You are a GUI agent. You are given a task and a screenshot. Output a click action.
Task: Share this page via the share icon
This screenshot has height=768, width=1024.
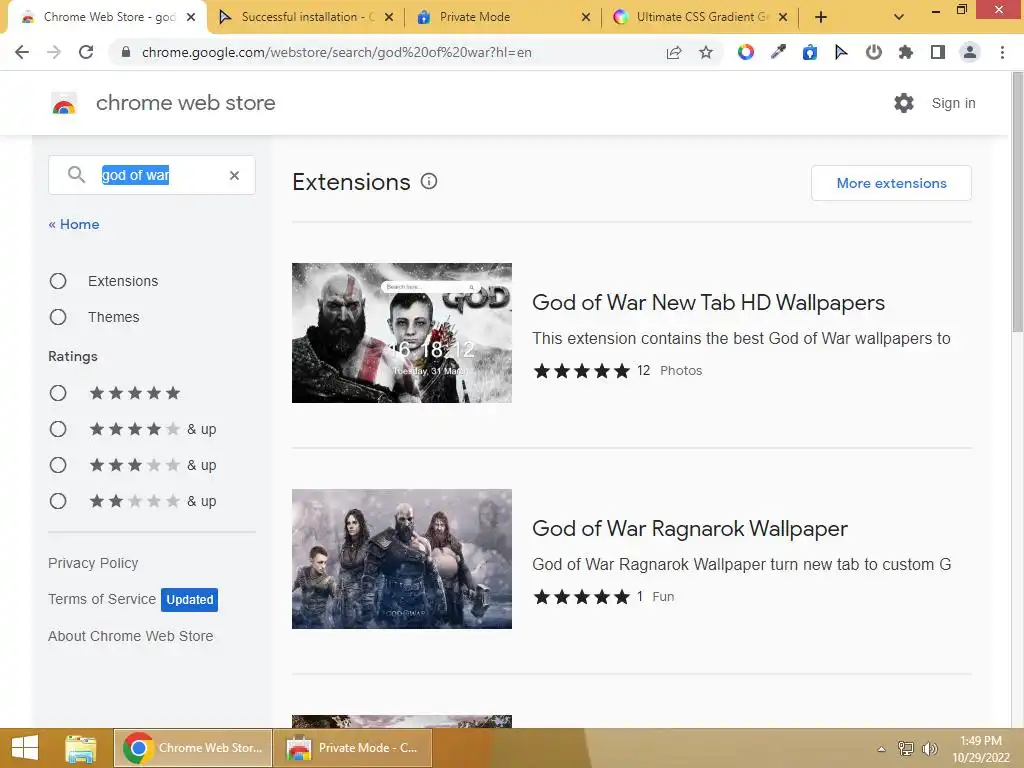pyautogui.click(x=674, y=52)
